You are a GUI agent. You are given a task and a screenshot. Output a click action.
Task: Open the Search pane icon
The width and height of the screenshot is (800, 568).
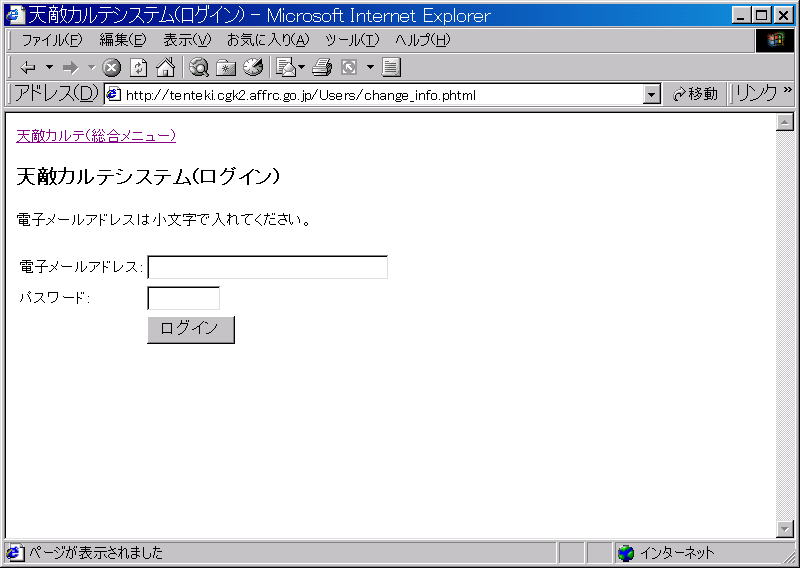point(199,68)
